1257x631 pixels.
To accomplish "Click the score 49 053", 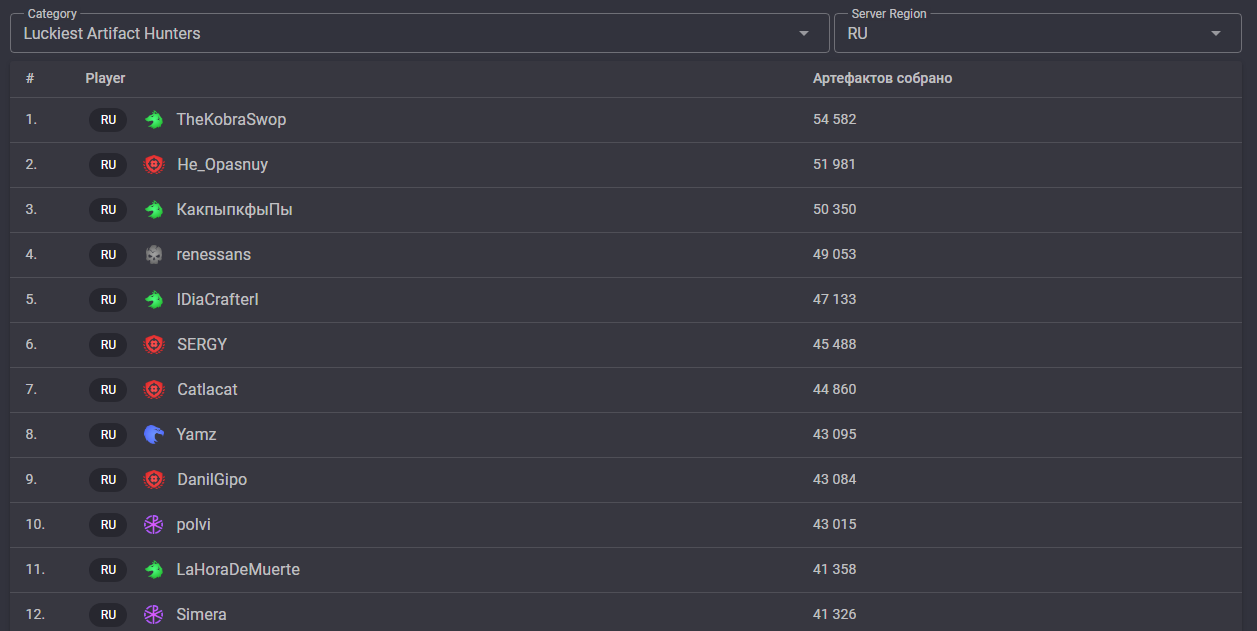I will click(834, 254).
